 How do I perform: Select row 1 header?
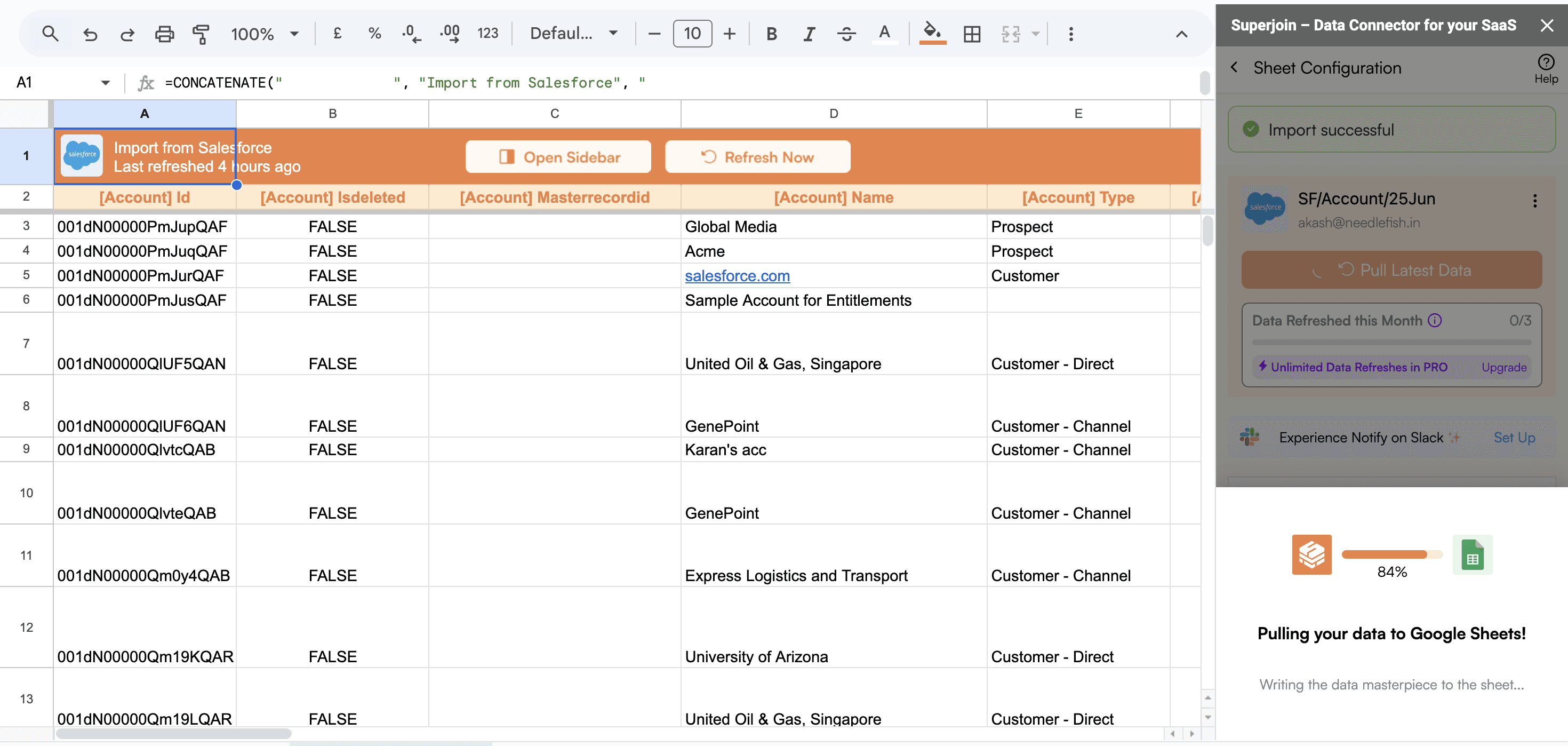point(26,156)
